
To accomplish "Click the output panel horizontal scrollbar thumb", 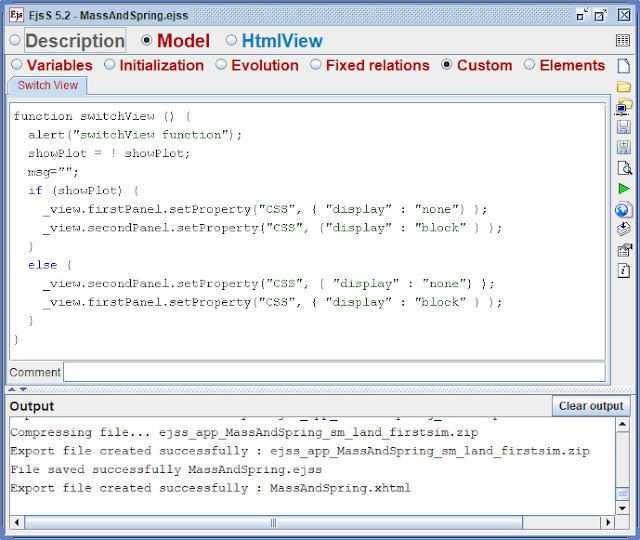I will pos(273,522).
